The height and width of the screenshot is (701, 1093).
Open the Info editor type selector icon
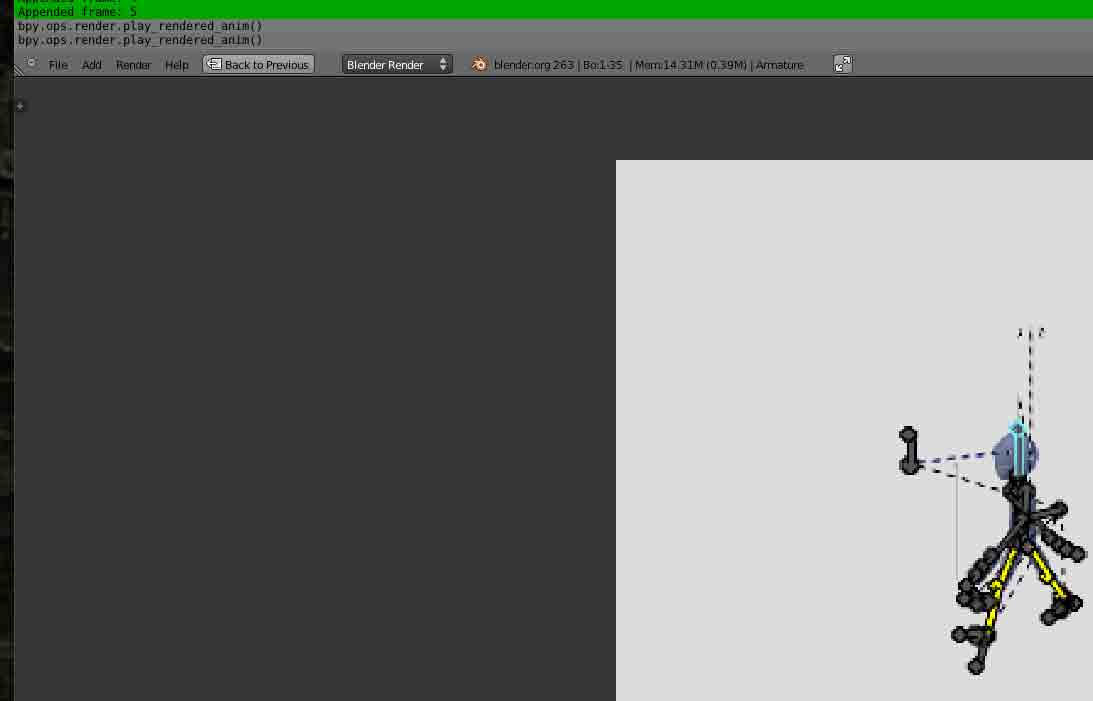pyautogui.click(x=31, y=63)
